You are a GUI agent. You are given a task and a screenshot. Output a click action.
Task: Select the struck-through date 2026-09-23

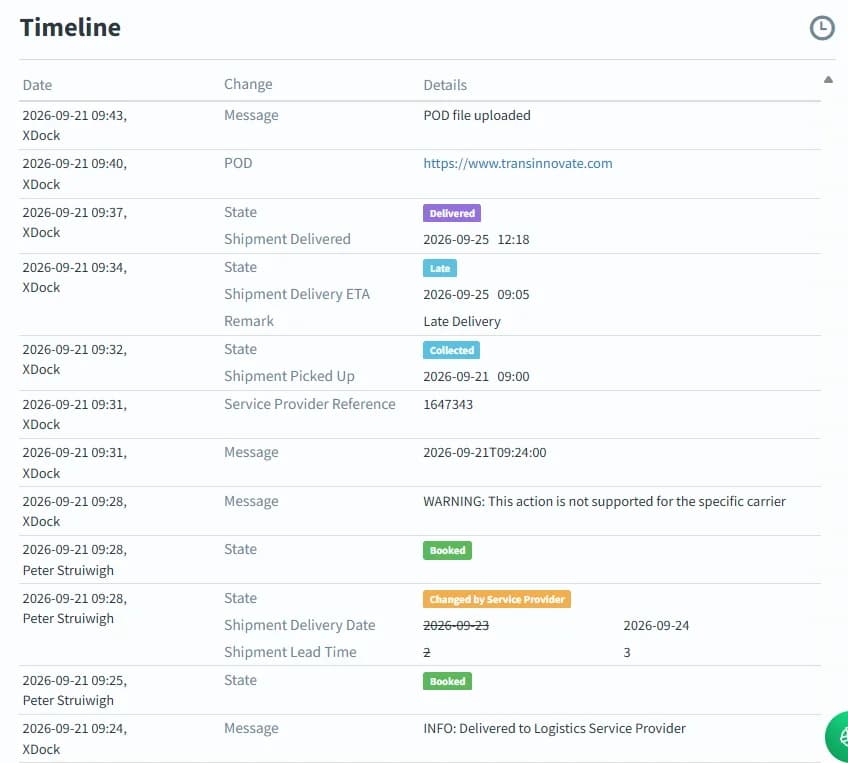click(x=456, y=626)
